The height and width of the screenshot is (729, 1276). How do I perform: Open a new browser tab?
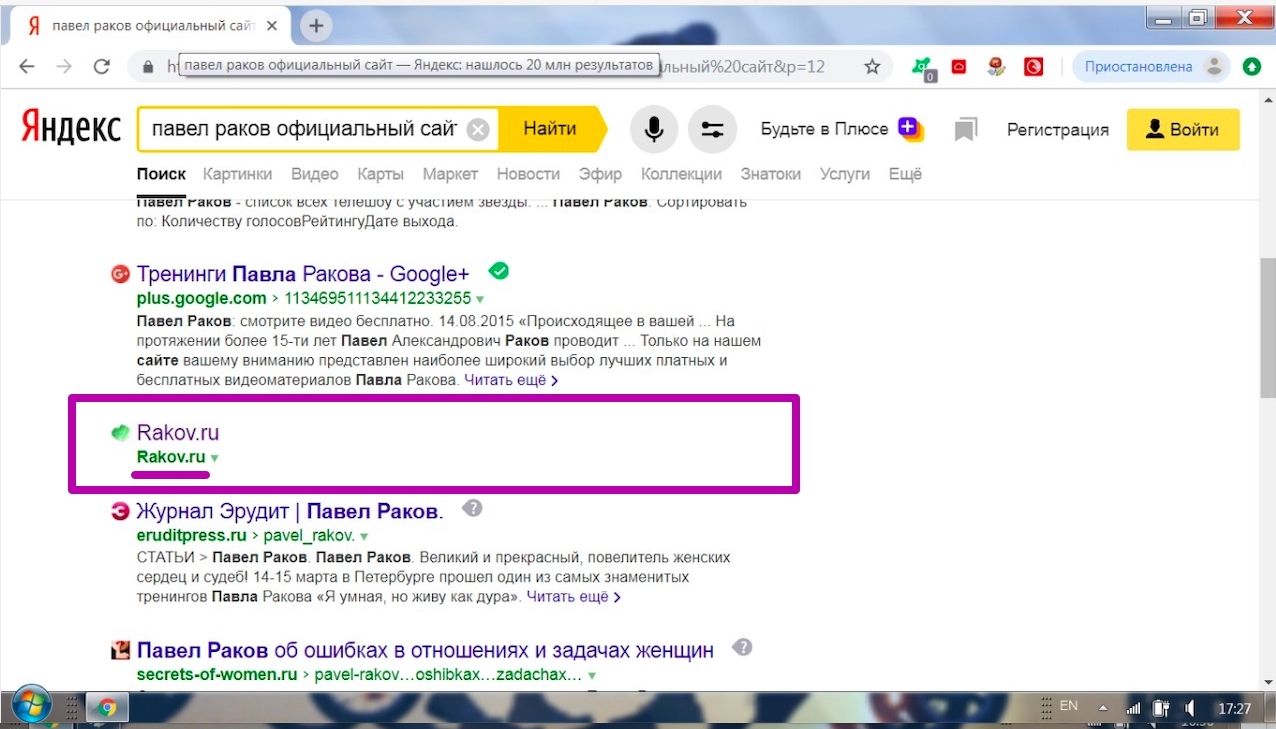point(316,26)
